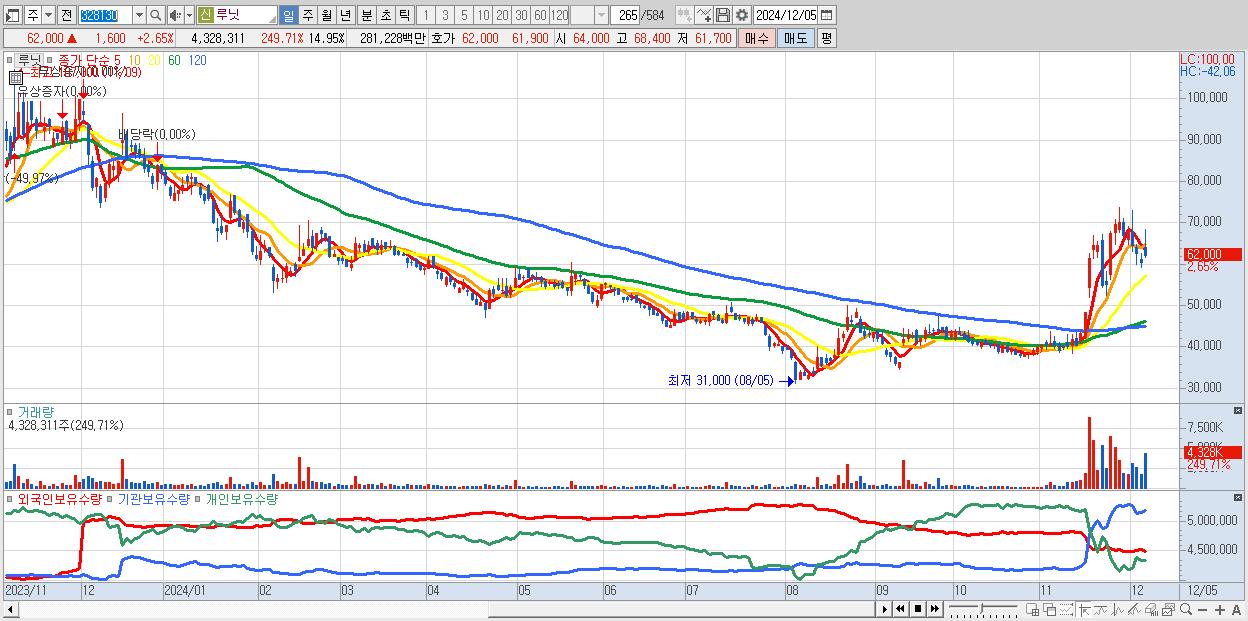Click the 루닛 label button on chart
1248x621 pixels.
[29, 60]
